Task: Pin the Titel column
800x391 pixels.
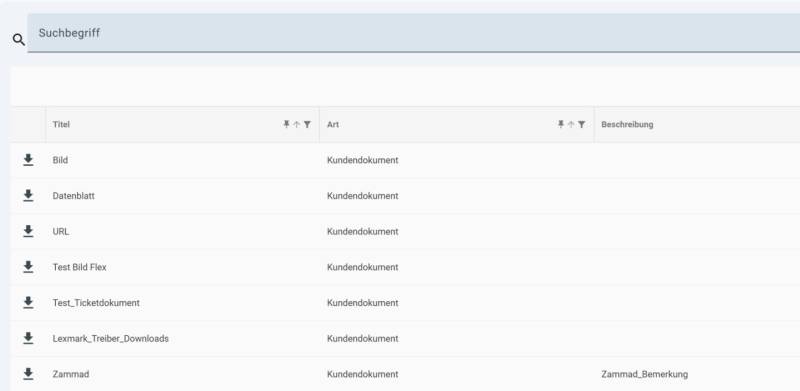Action: click(x=286, y=124)
